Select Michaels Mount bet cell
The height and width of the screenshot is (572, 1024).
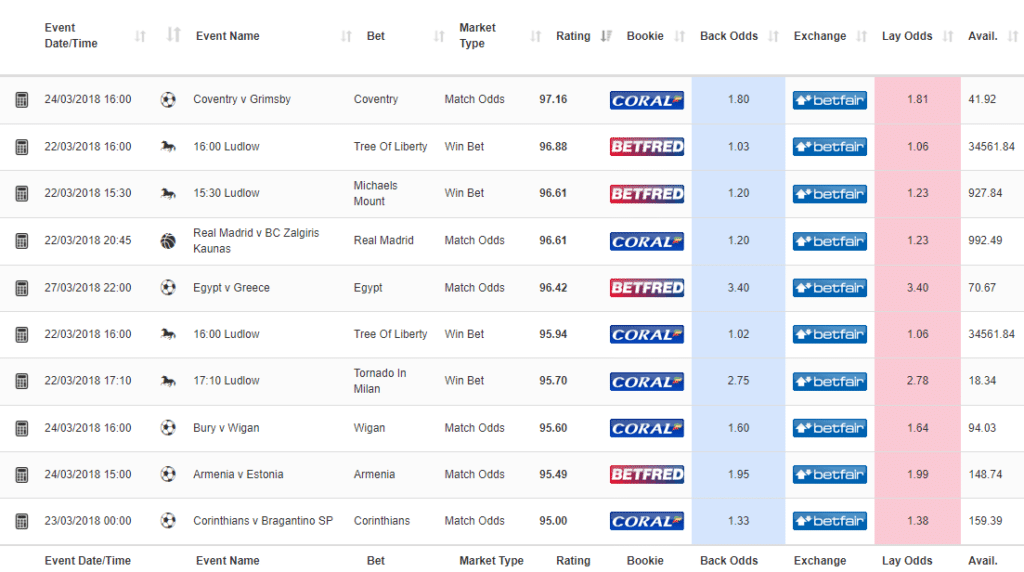coord(376,193)
